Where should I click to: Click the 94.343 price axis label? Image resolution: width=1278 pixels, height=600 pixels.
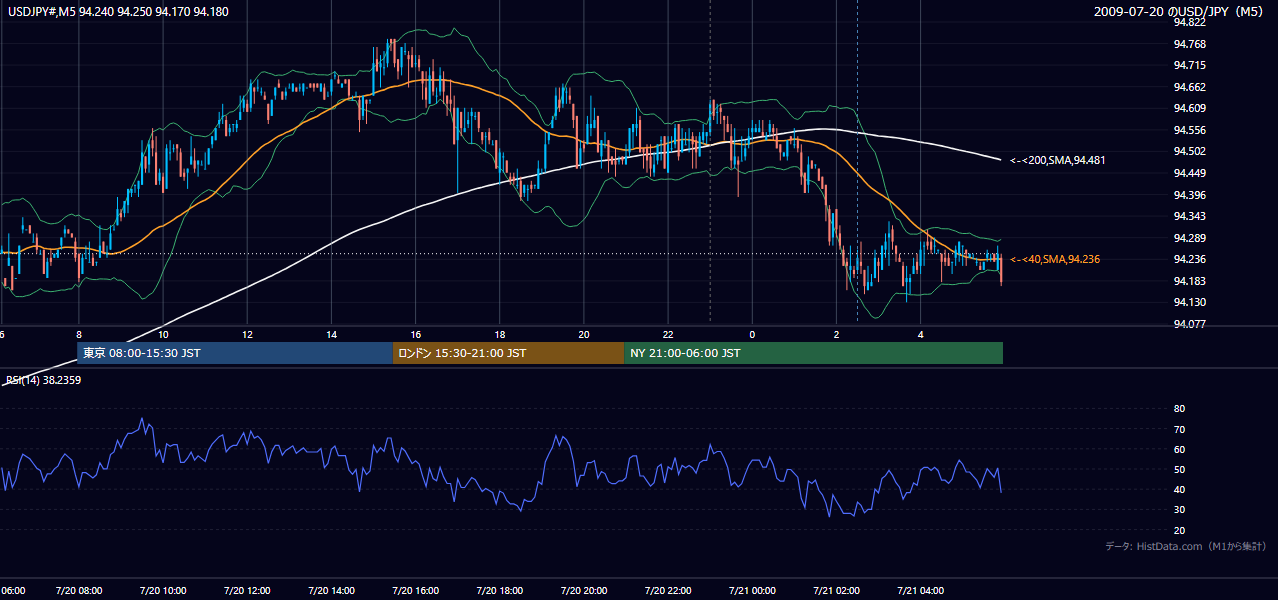pyautogui.click(x=1189, y=216)
